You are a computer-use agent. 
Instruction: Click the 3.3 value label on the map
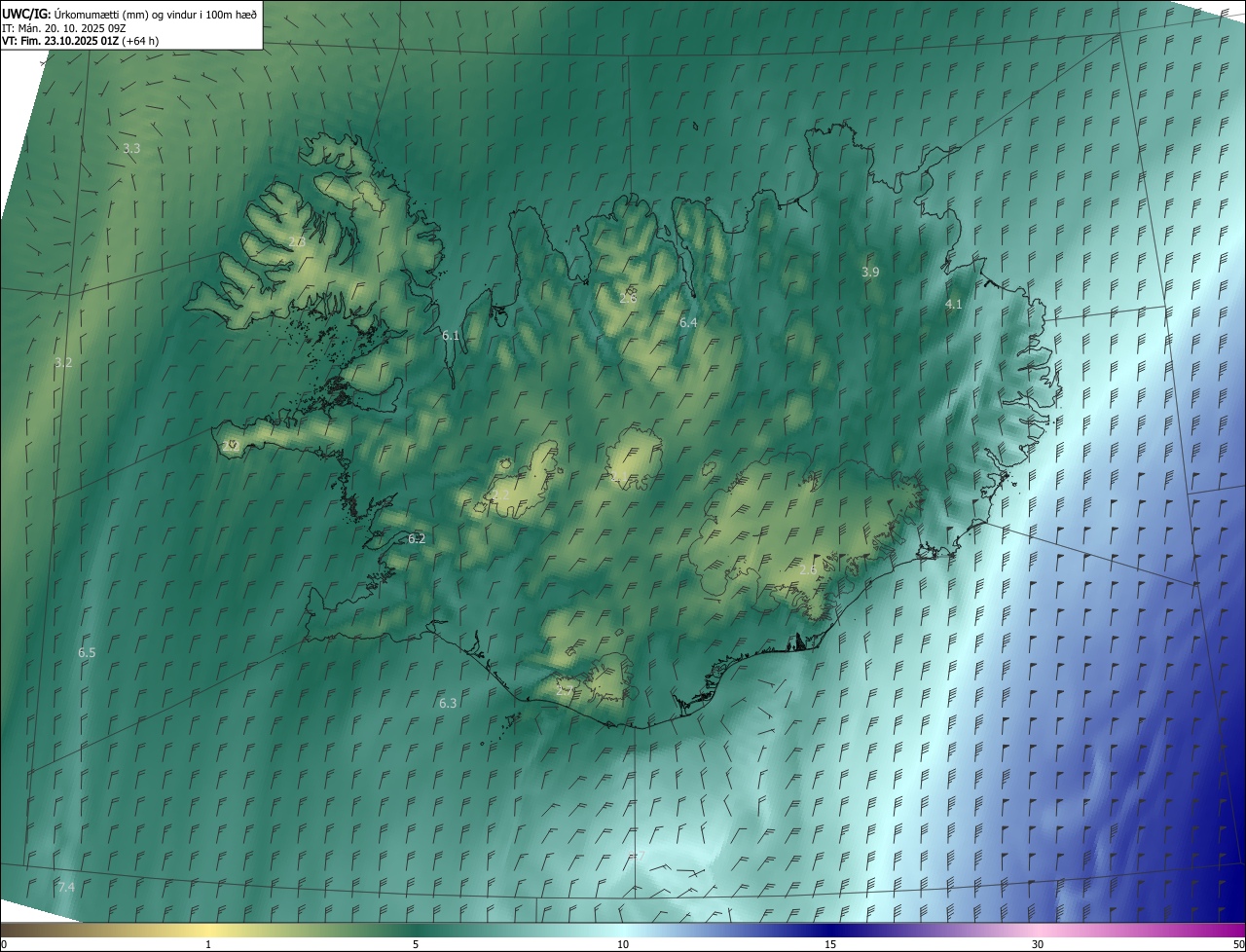(x=131, y=148)
